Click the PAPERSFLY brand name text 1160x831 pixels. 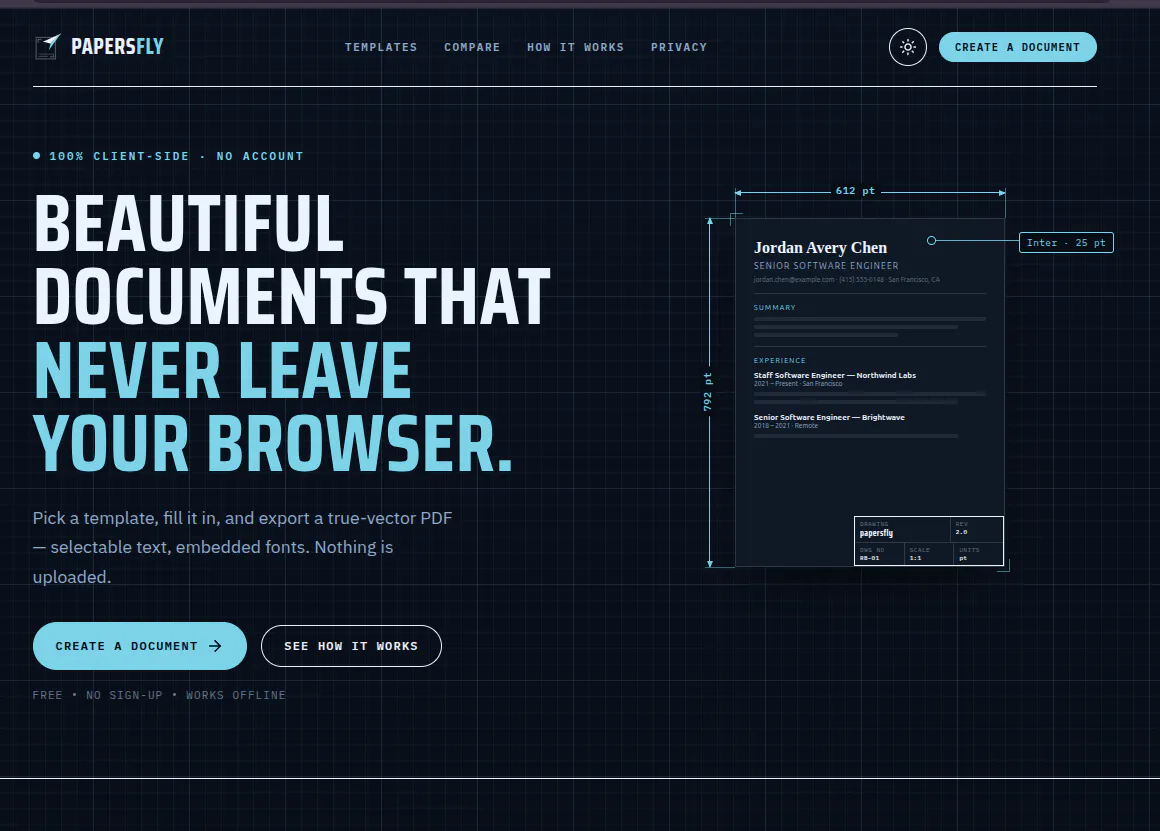[117, 47]
